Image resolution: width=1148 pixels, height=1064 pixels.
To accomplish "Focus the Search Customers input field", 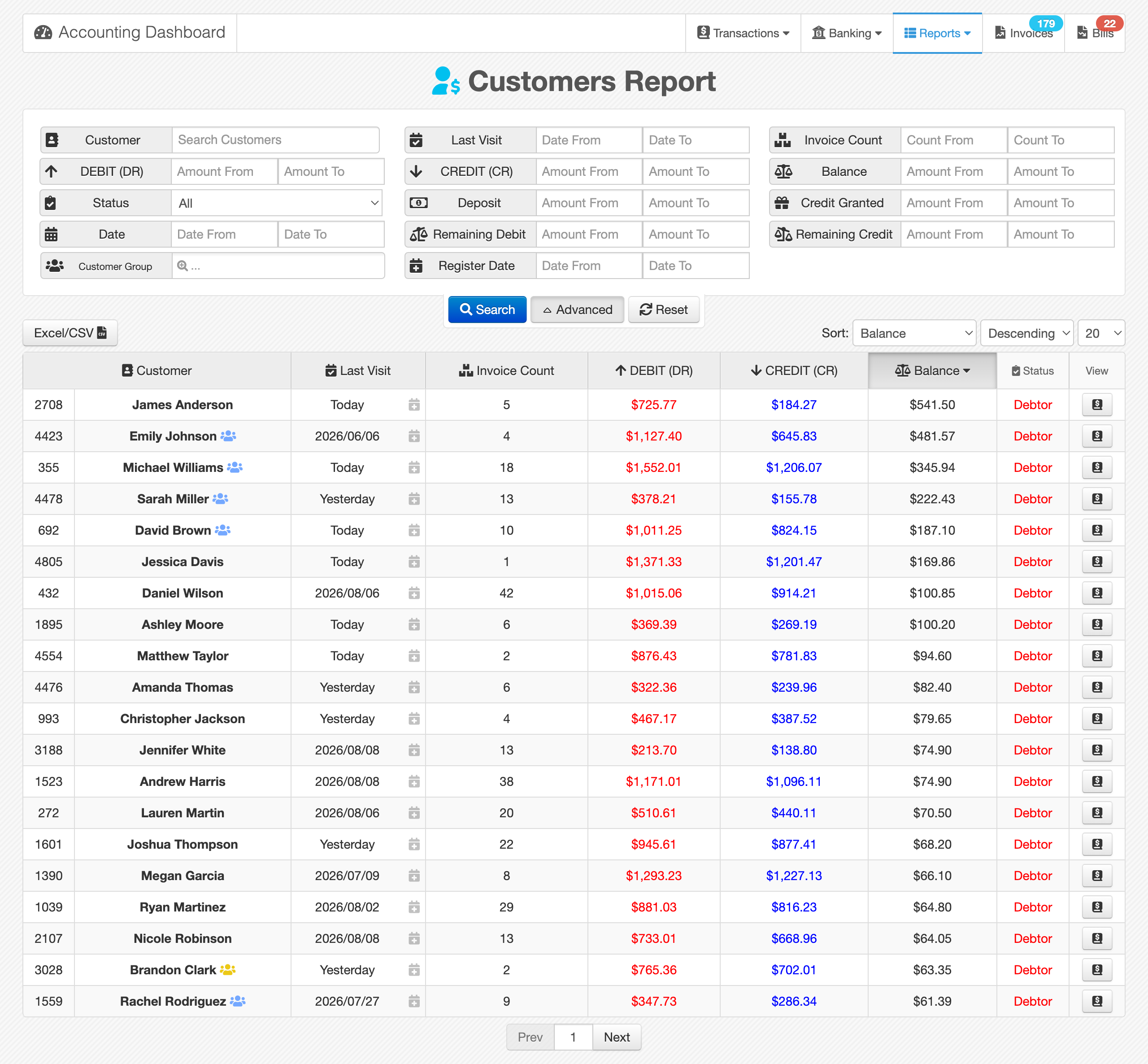I will [276, 140].
